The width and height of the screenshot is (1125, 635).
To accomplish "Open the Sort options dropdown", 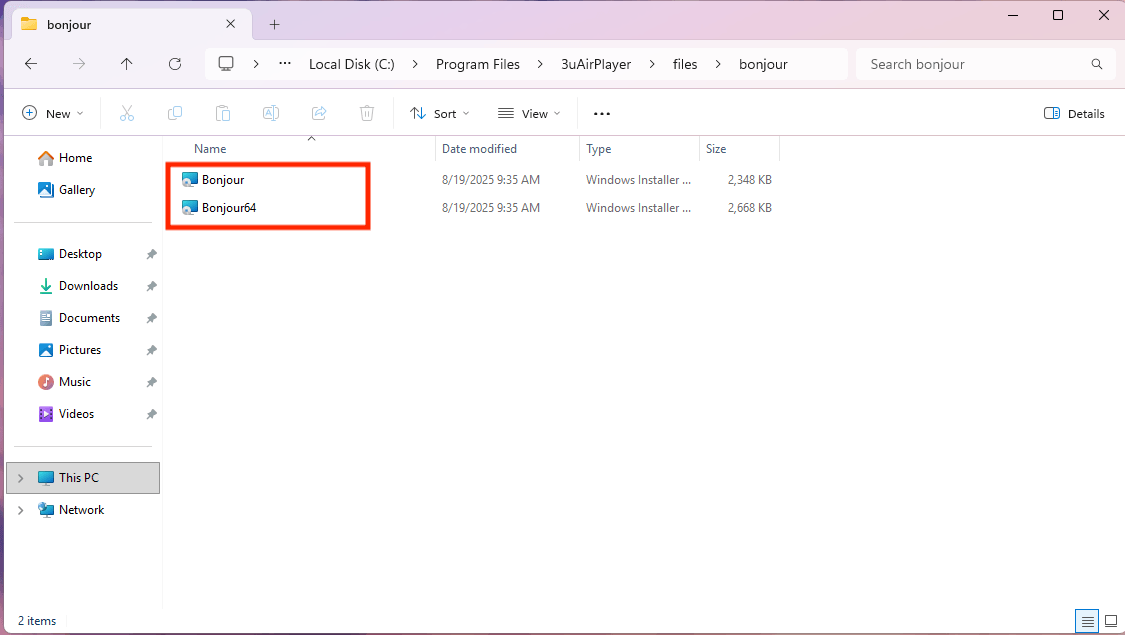I will (x=440, y=113).
